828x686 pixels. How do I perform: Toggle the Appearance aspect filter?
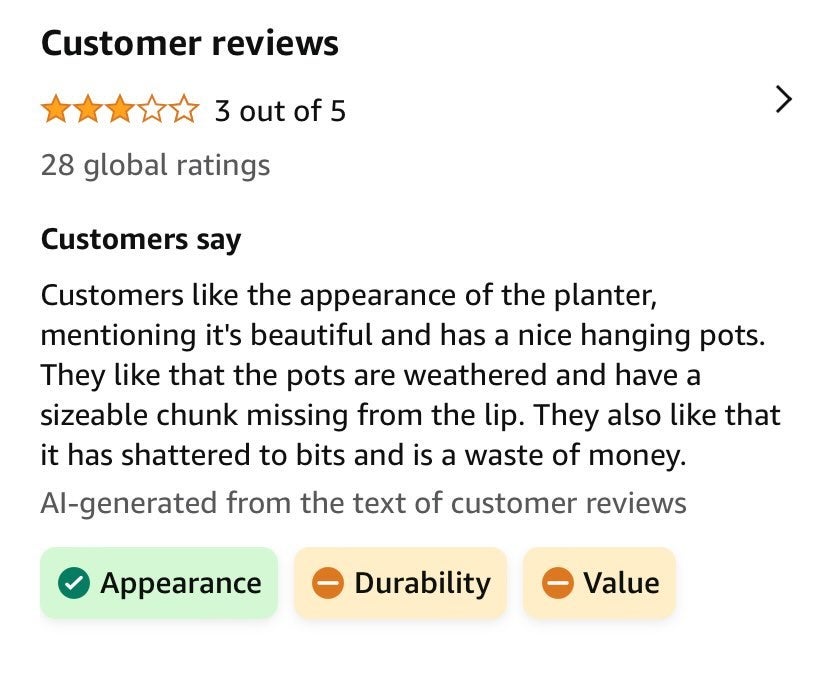tap(160, 582)
